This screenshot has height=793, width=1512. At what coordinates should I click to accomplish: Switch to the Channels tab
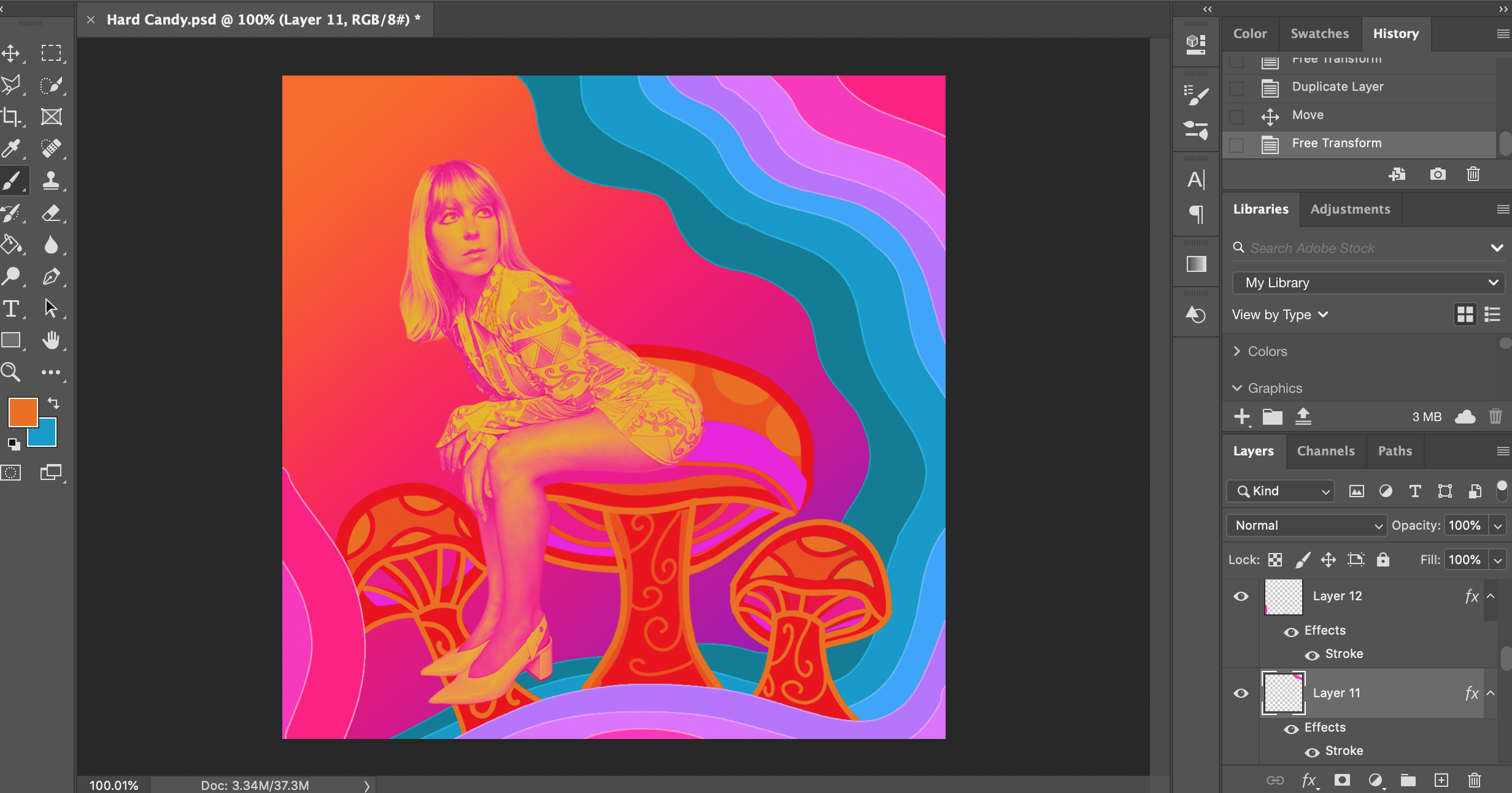click(x=1325, y=451)
